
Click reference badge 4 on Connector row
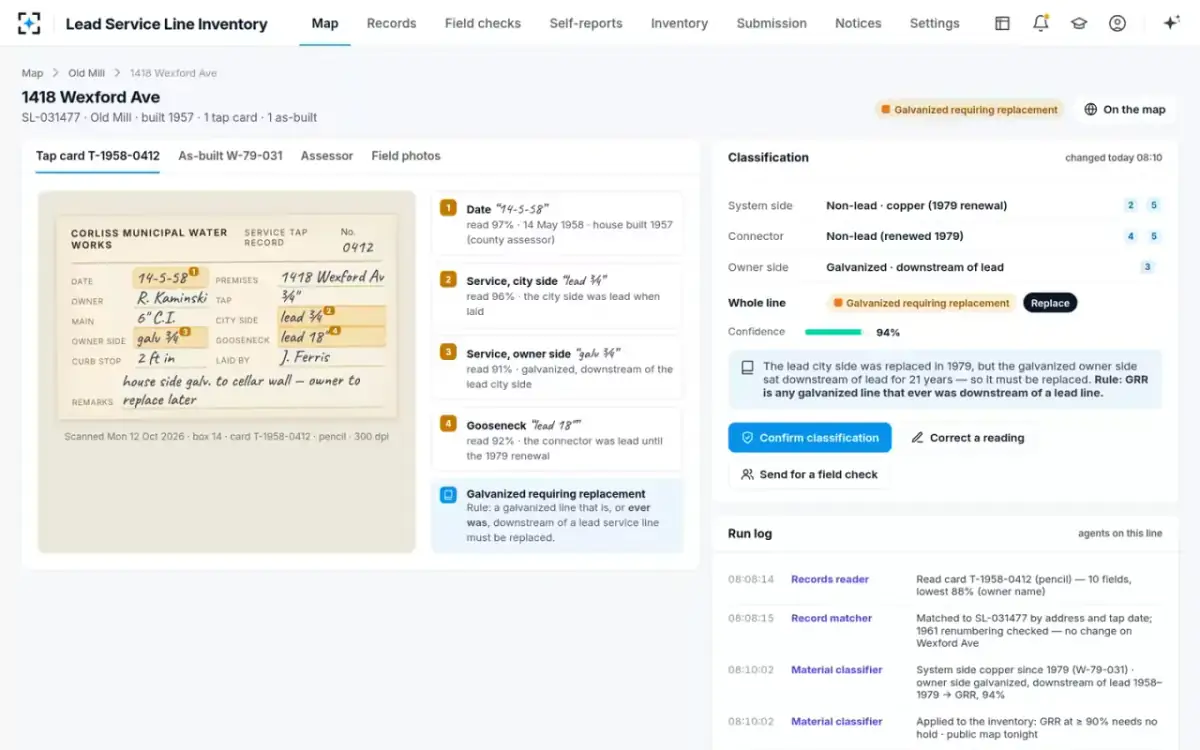click(x=1131, y=236)
